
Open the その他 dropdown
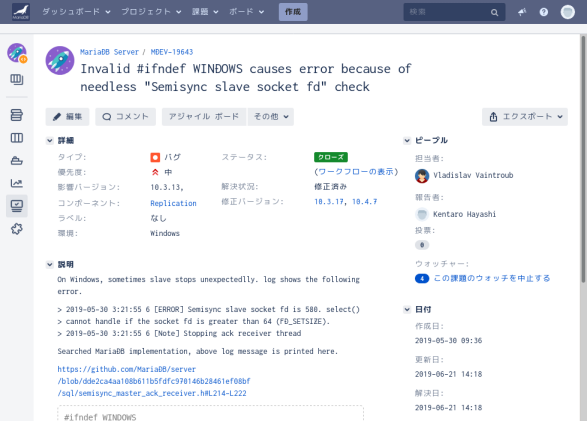(271, 117)
